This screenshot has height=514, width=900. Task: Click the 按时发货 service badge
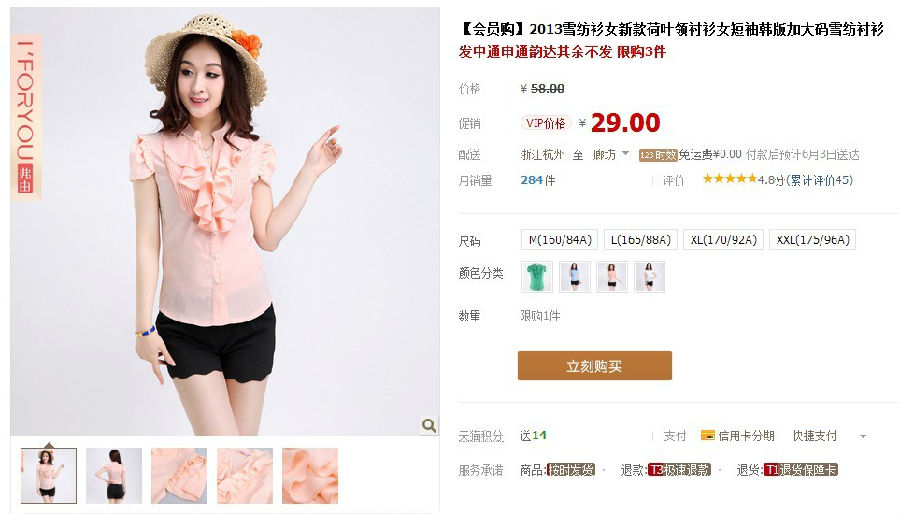[571, 470]
